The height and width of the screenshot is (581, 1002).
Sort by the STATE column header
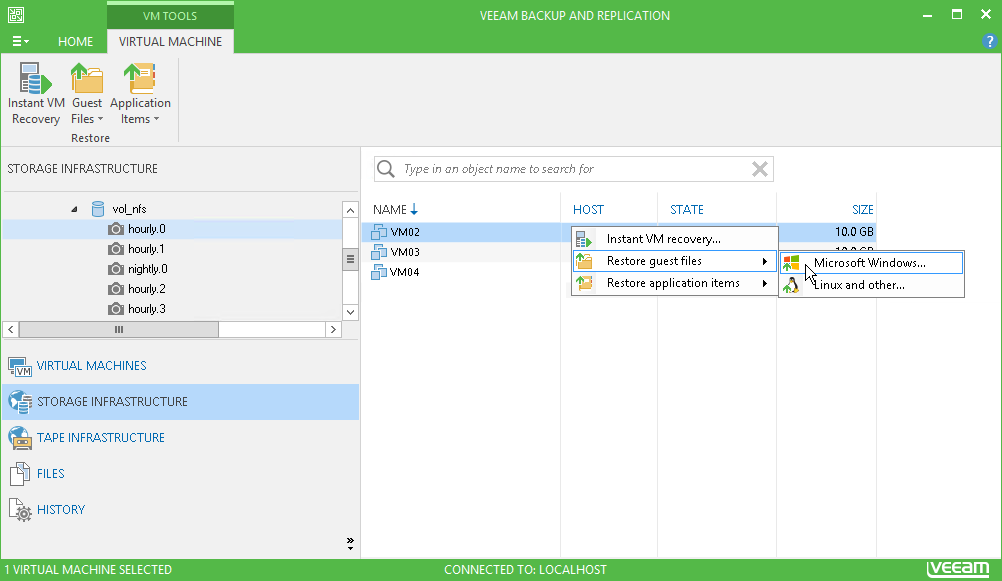coord(686,210)
